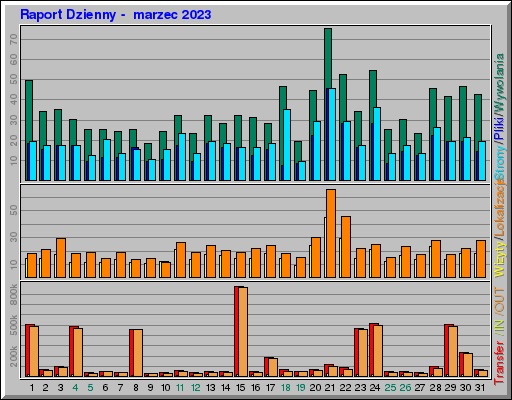This screenshot has height=400, width=512.
Task: Click the cyan pages bar for day 18
Action: pos(287,145)
